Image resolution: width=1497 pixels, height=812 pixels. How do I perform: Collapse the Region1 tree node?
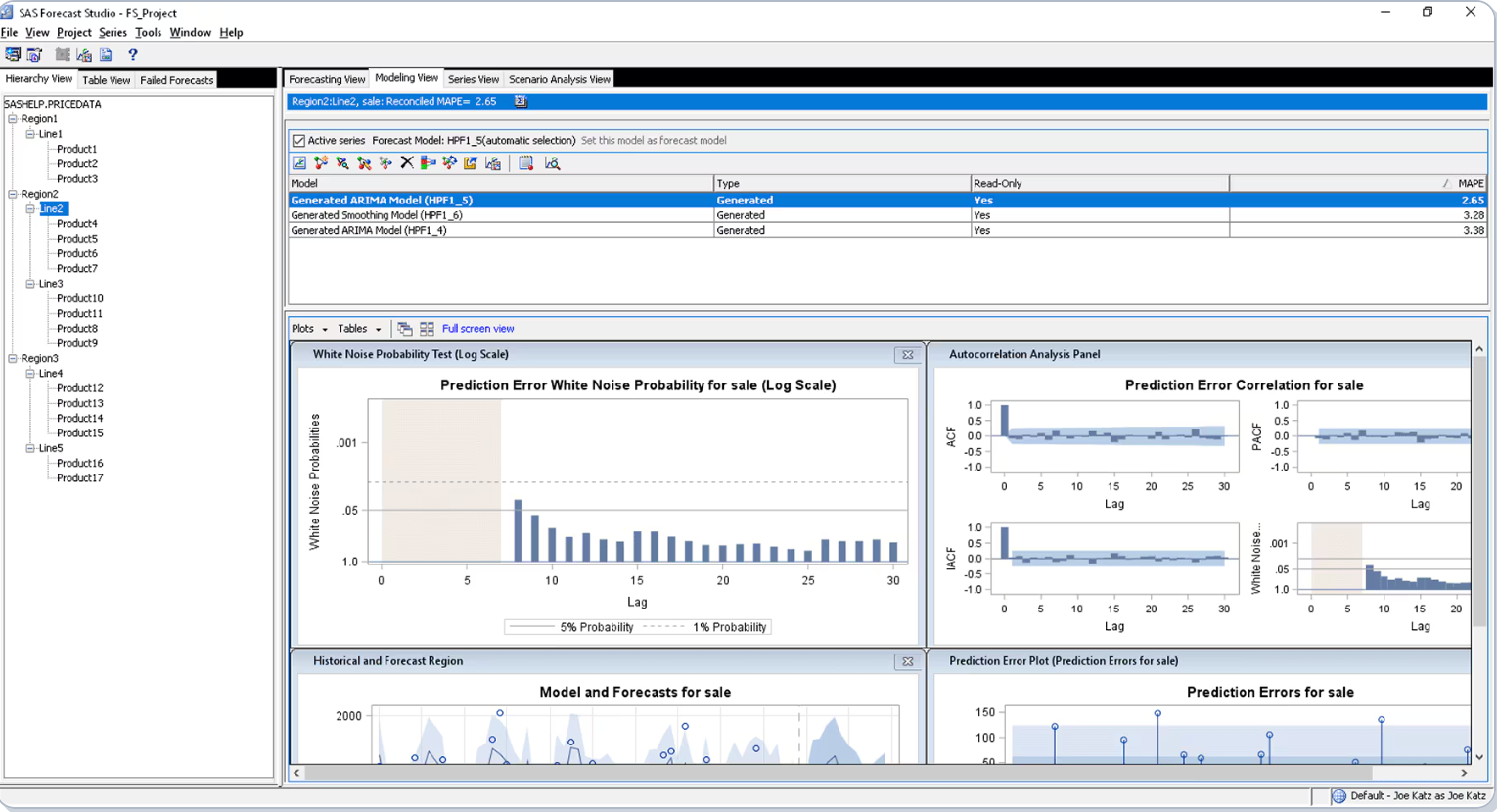13,119
